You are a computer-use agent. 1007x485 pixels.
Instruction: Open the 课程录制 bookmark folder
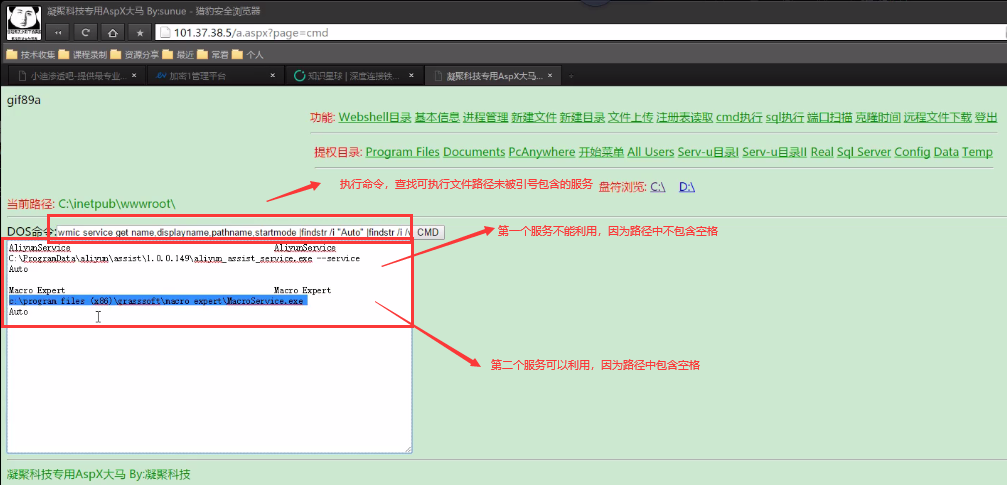pyautogui.click(x=83, y=54)
